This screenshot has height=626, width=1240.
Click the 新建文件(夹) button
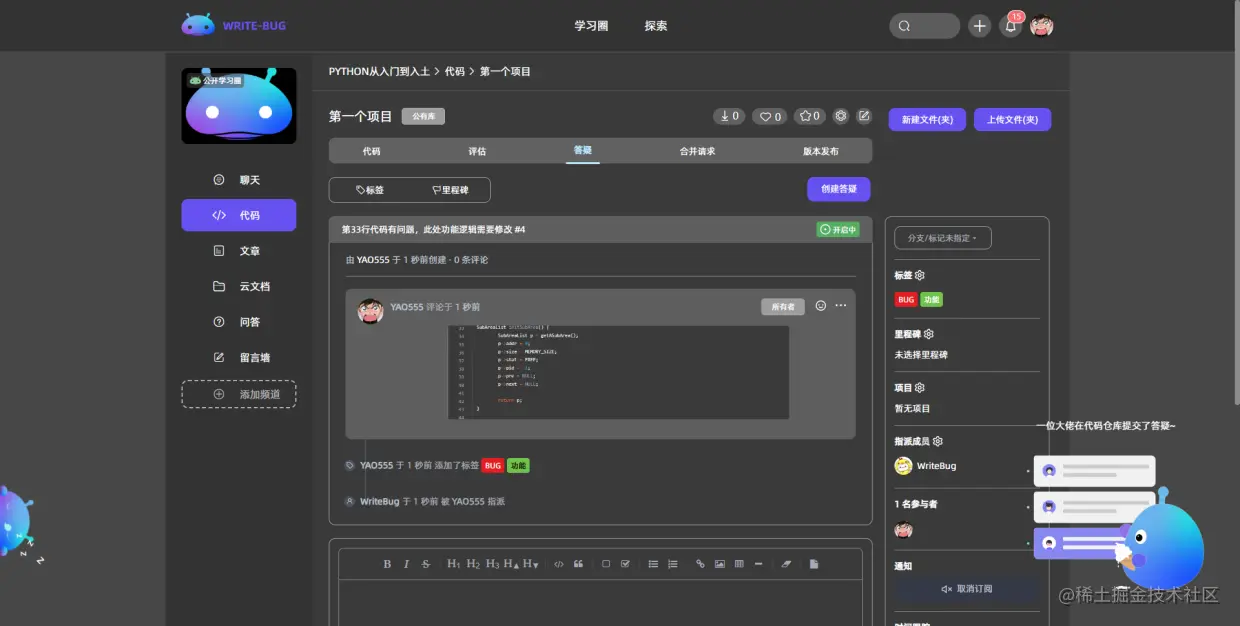pyautogui.click(x=926, y=119)
